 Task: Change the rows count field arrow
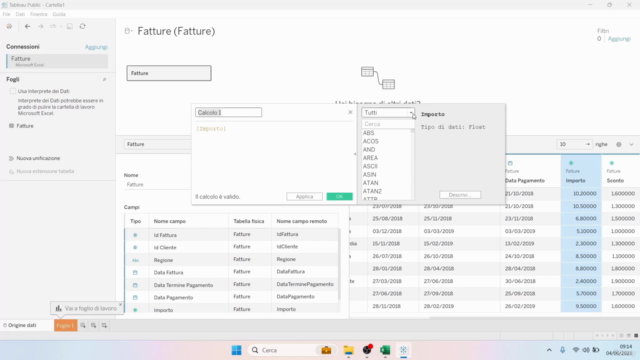pyautogui.click(x=587, y=144)
